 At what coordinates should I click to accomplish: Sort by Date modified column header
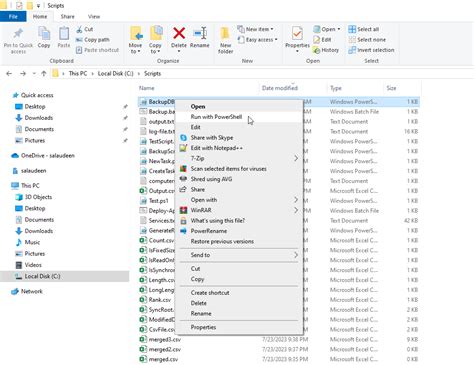click(280, 88)
